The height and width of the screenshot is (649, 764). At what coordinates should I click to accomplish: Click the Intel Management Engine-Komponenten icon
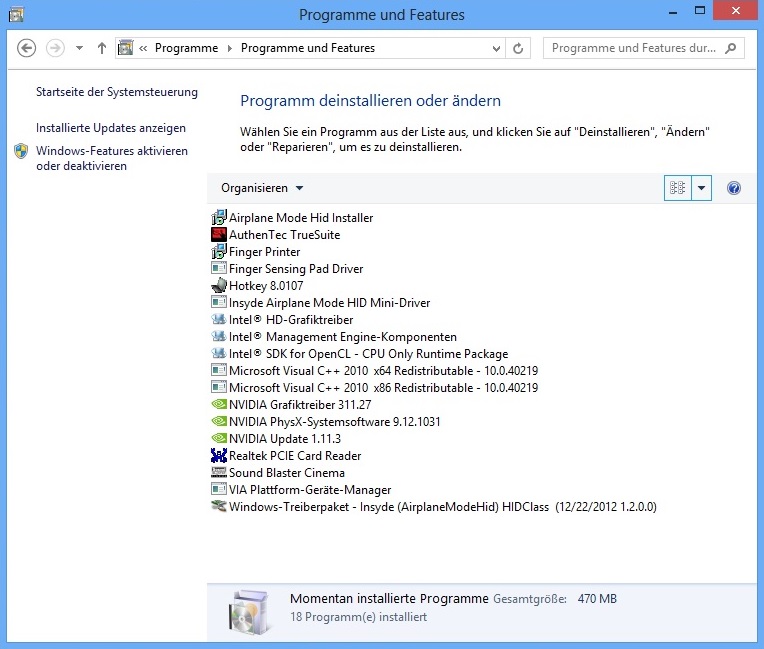pyautogui.click(x=219, y=336)
